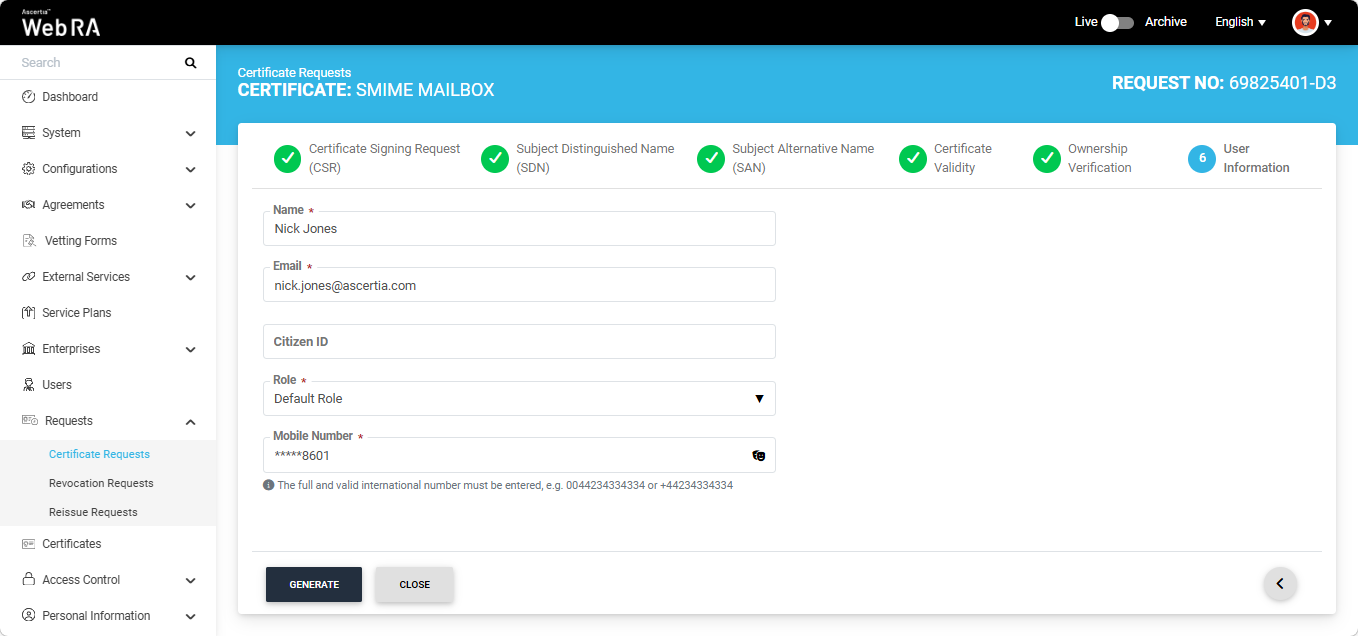Expand the Access Control chevron

(191, 580)
